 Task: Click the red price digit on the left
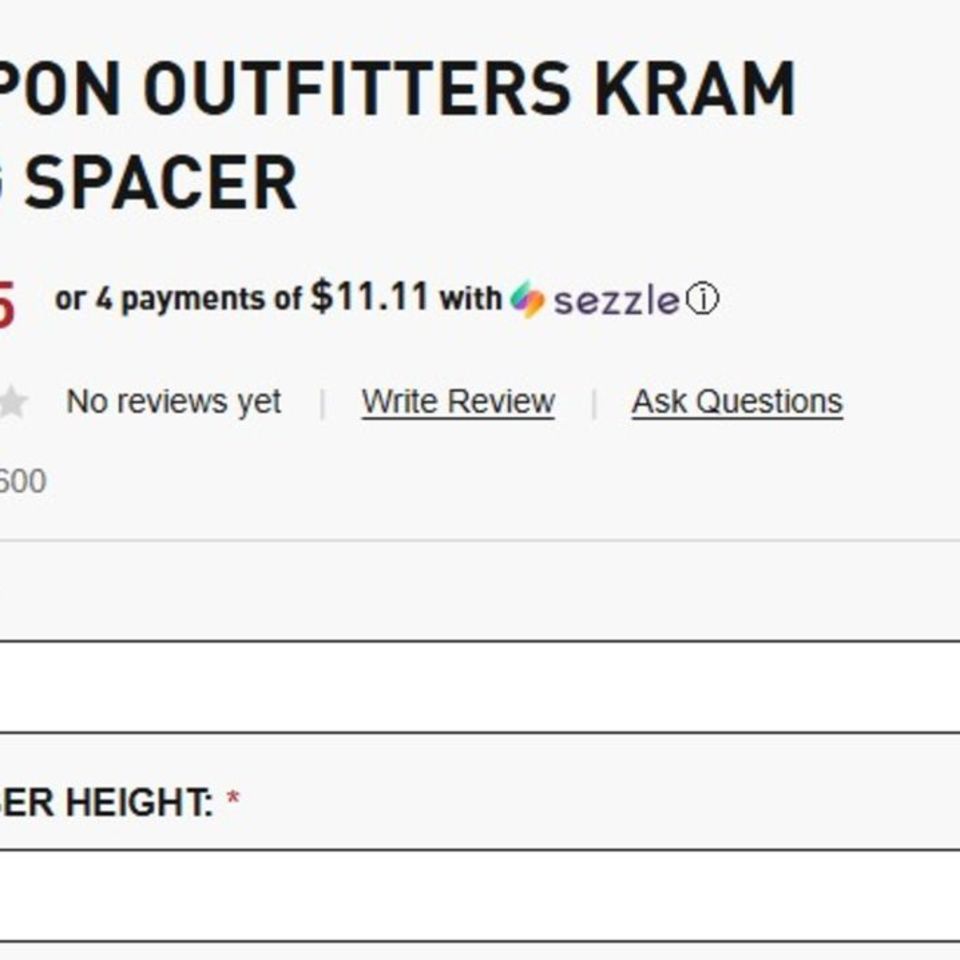8,296
